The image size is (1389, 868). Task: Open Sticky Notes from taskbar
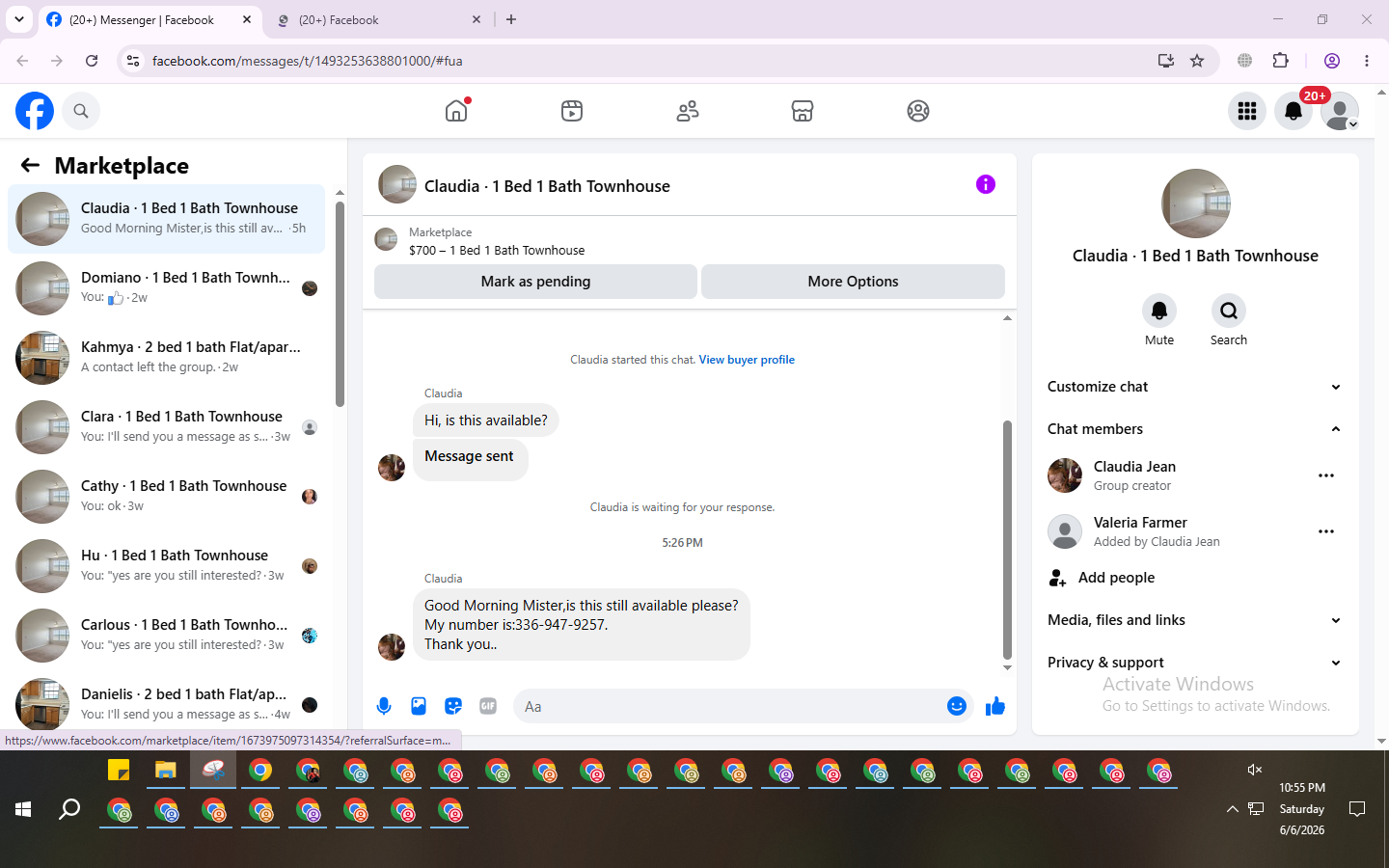point(119,771)
